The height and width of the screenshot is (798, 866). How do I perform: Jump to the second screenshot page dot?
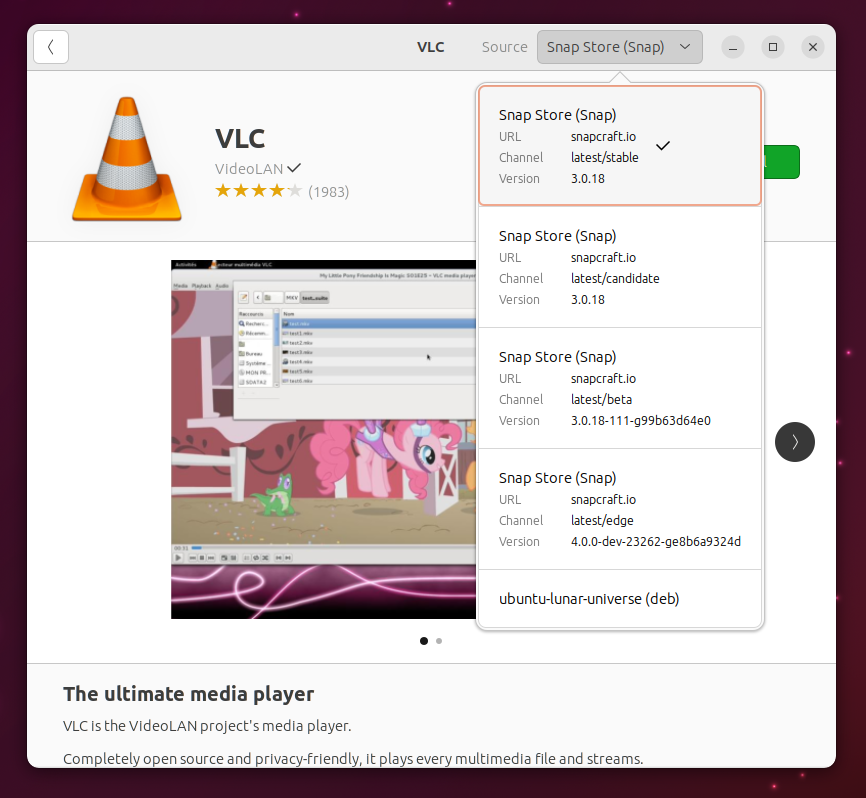[439, 641]
